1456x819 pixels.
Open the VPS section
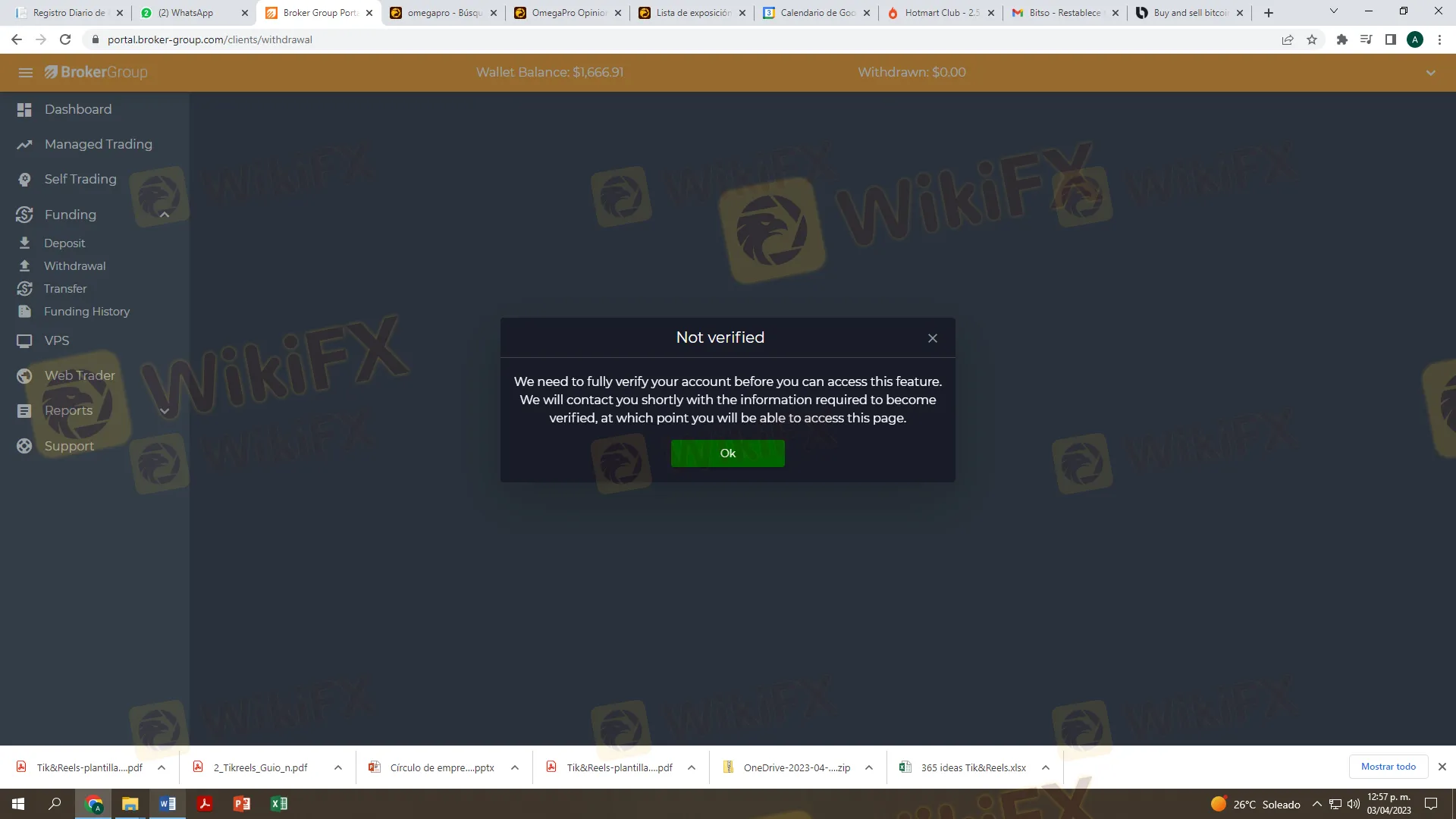(x=56, y=340)
